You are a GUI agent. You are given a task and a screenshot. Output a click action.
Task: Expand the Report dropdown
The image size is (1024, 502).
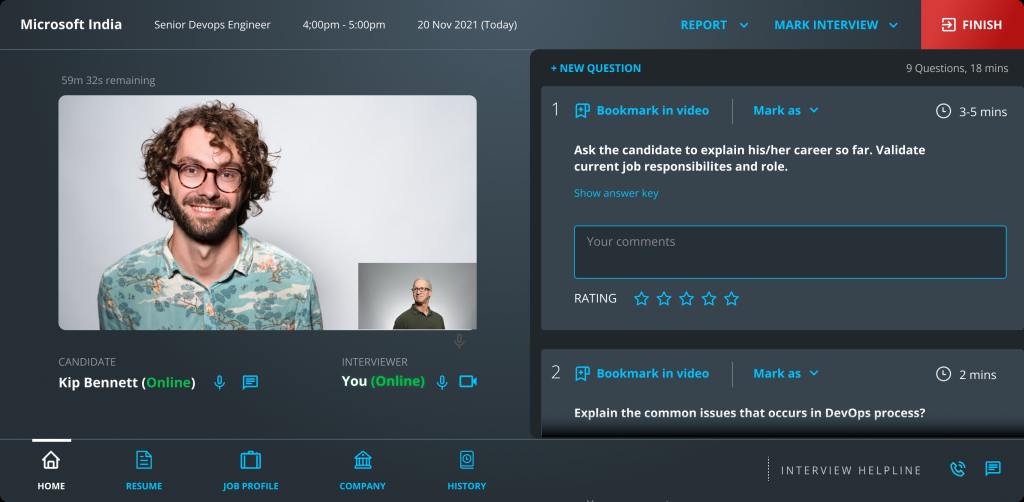(x=714, y=25)
